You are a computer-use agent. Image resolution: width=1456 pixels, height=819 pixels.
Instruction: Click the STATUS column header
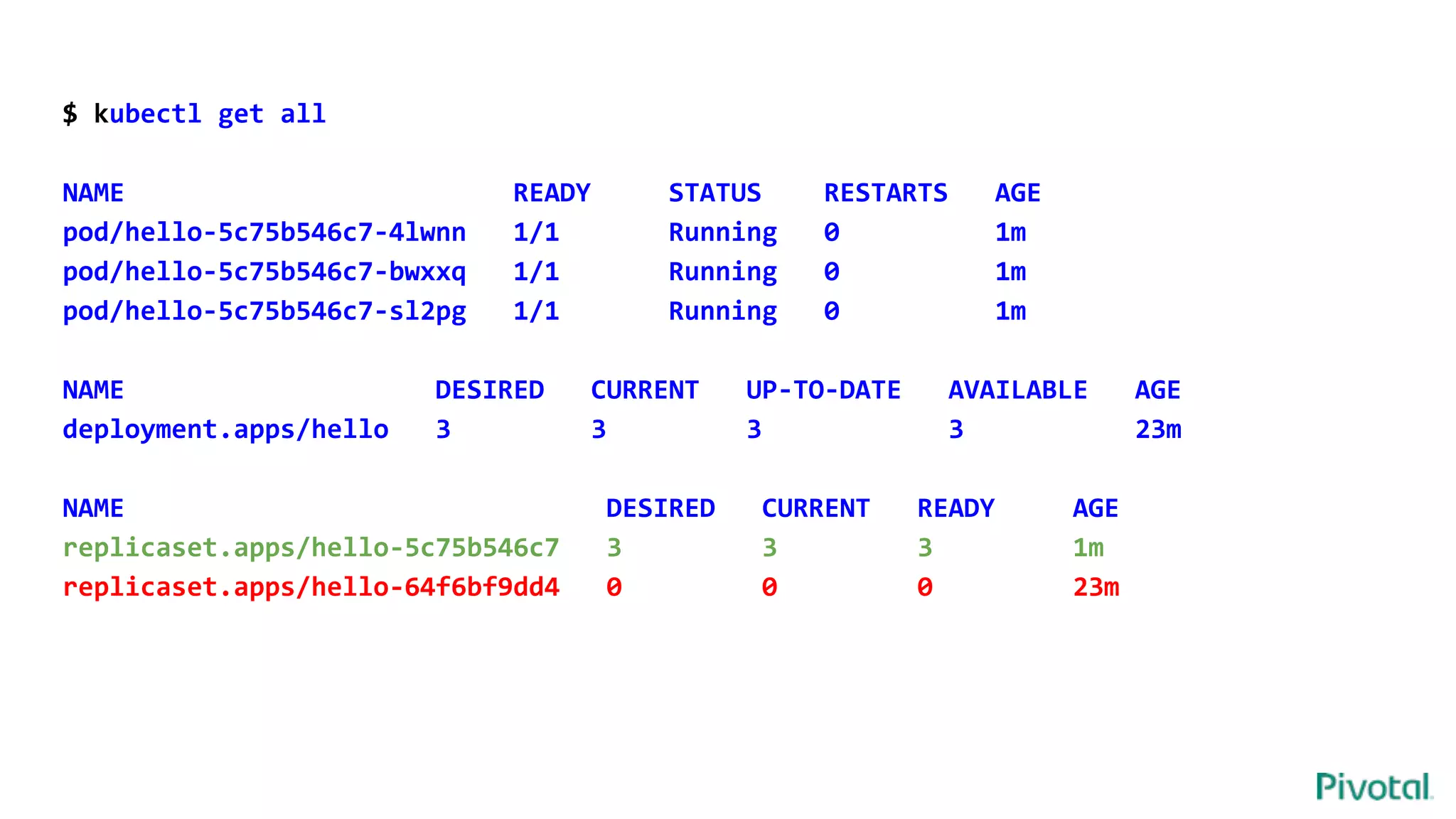pyautogui.click(x=714, y=193)
